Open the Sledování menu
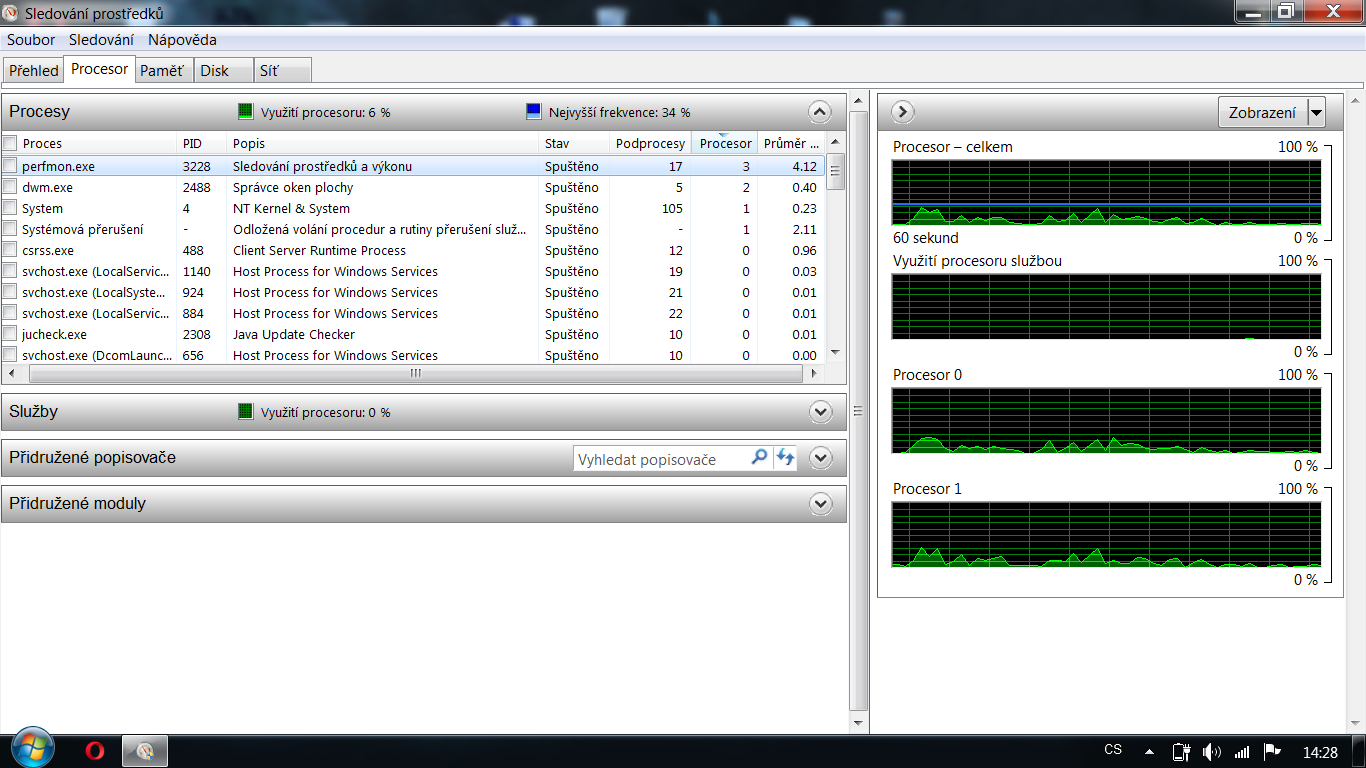The width and height of the screenshot is (1366, 768). click(101, 40)
